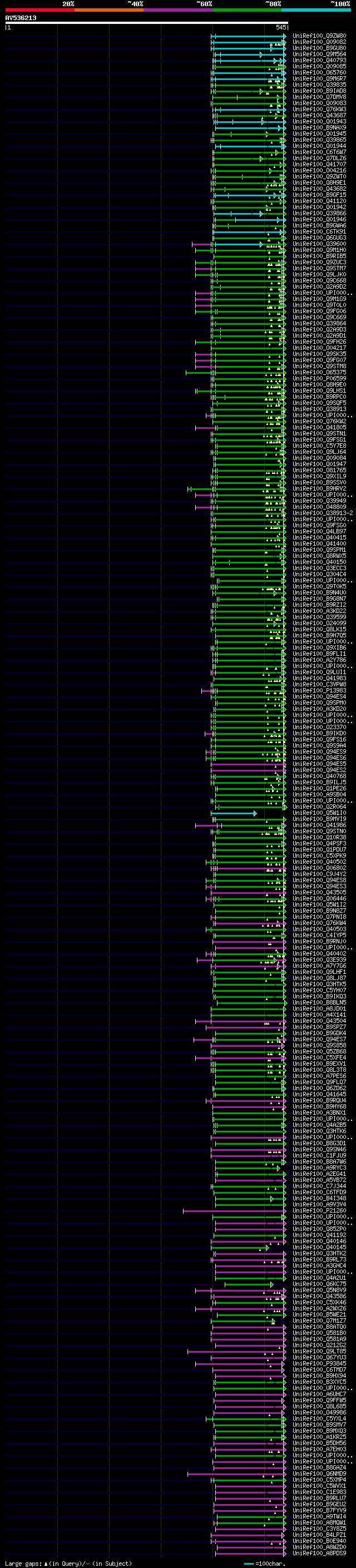This screenshot has height=1568, width=356.
Task: Select the UniRef100_O65760 row label
Action: [x=319, y=72]
